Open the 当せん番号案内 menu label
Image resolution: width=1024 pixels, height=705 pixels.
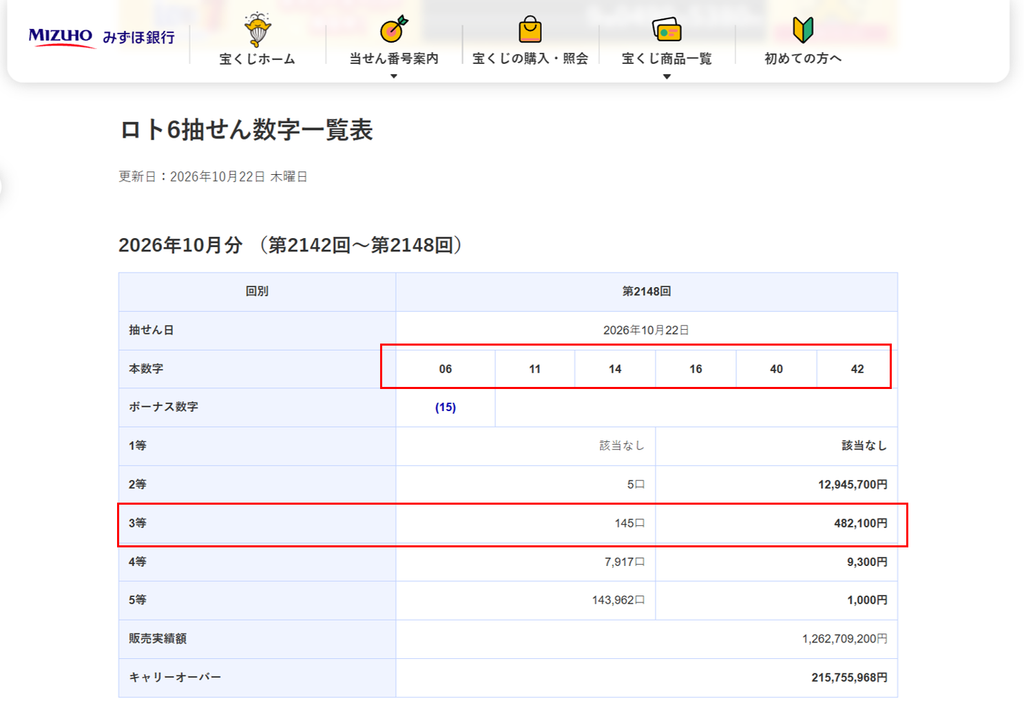(x=394, y=59)
